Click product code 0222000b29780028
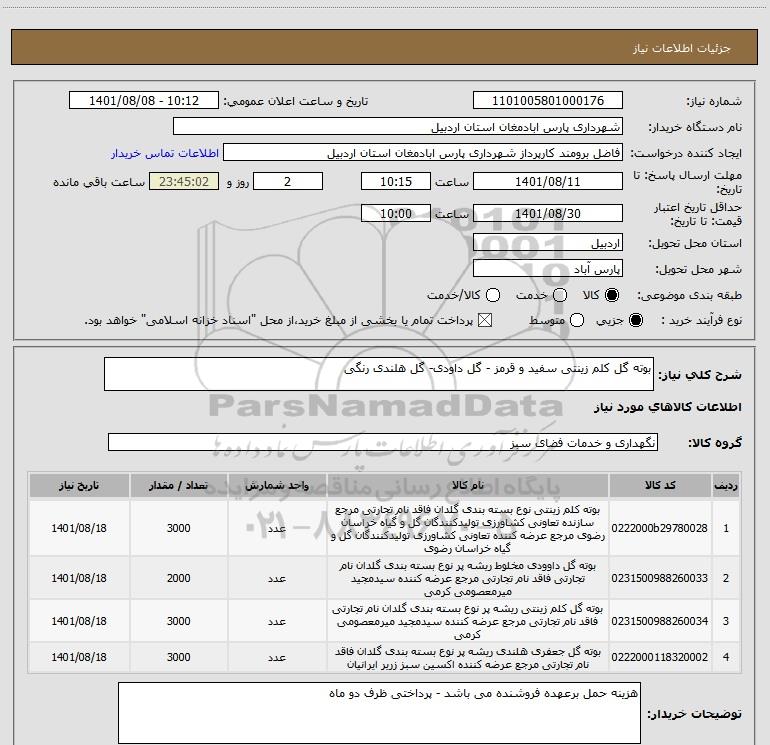Image resolution: width=770 pixels, height=745 pixels. coord(660,528)
